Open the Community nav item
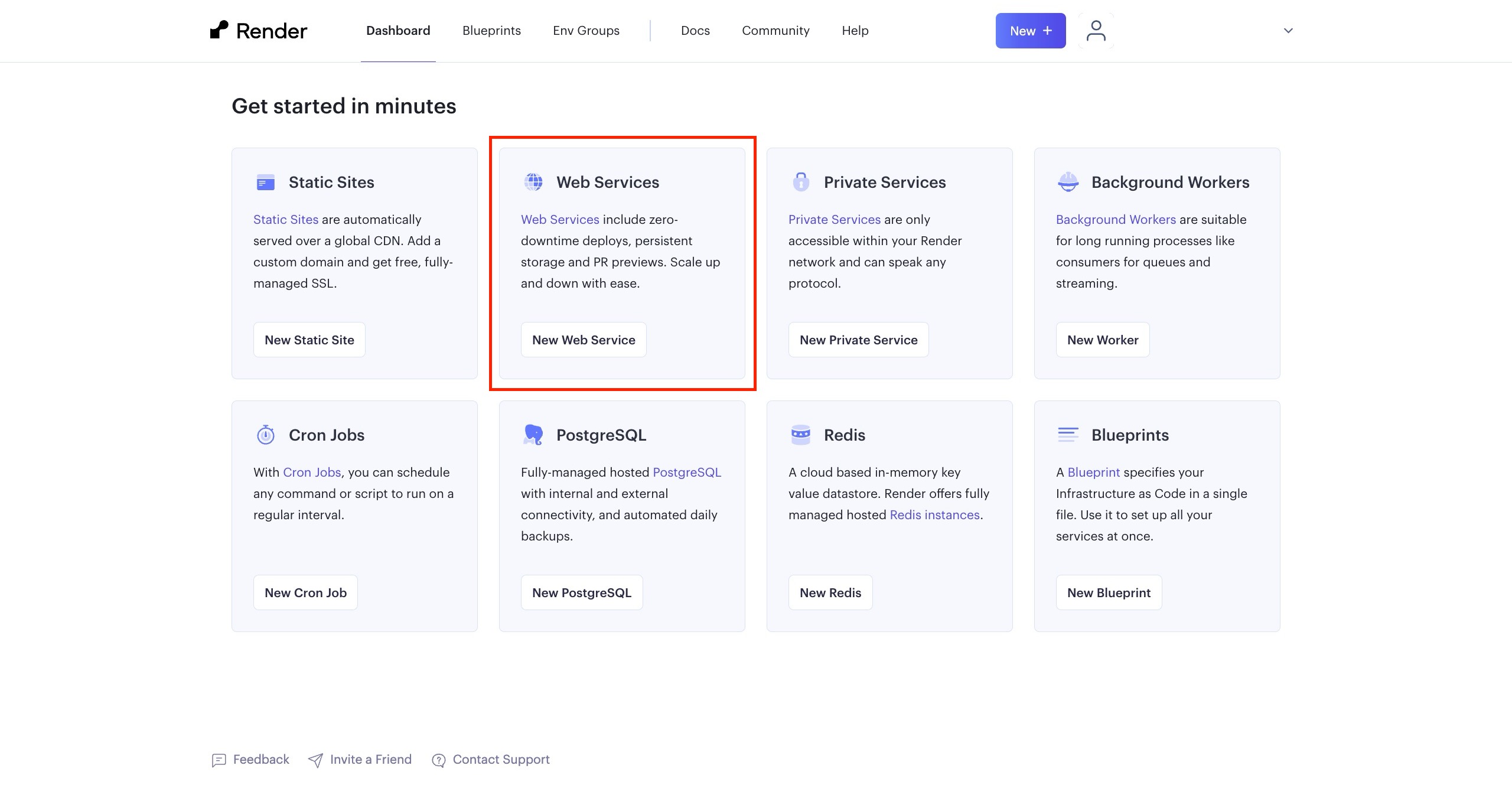 pyautogui.click(x=775, y=31)
